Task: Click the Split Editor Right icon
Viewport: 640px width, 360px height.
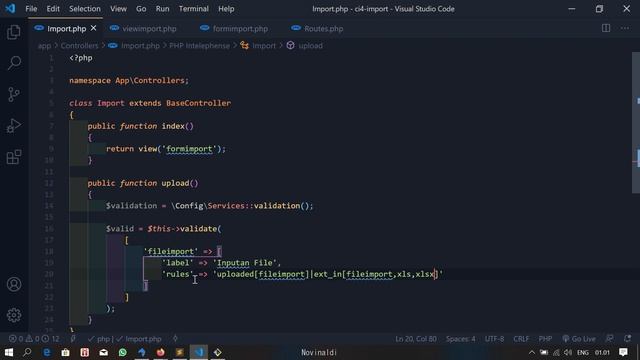Action: tap(606, 28)
